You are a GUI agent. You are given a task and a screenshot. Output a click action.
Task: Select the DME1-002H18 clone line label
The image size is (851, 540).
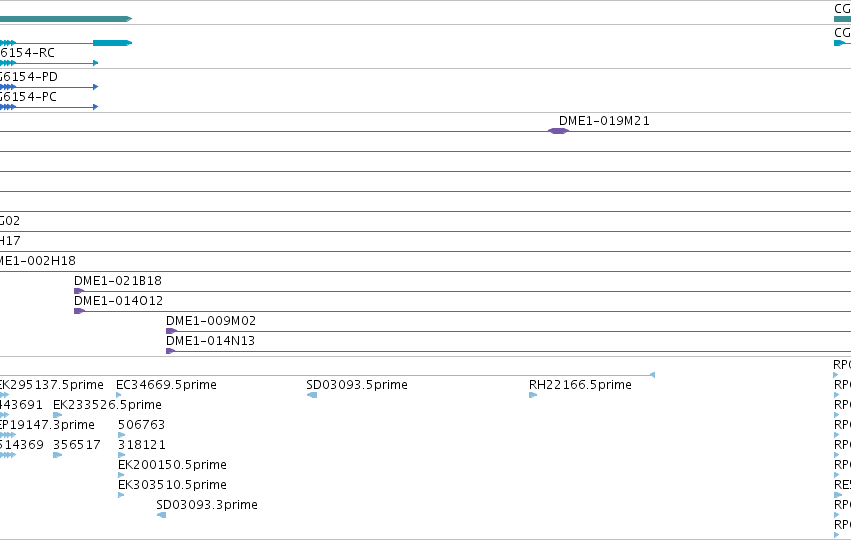click(37, 261)
